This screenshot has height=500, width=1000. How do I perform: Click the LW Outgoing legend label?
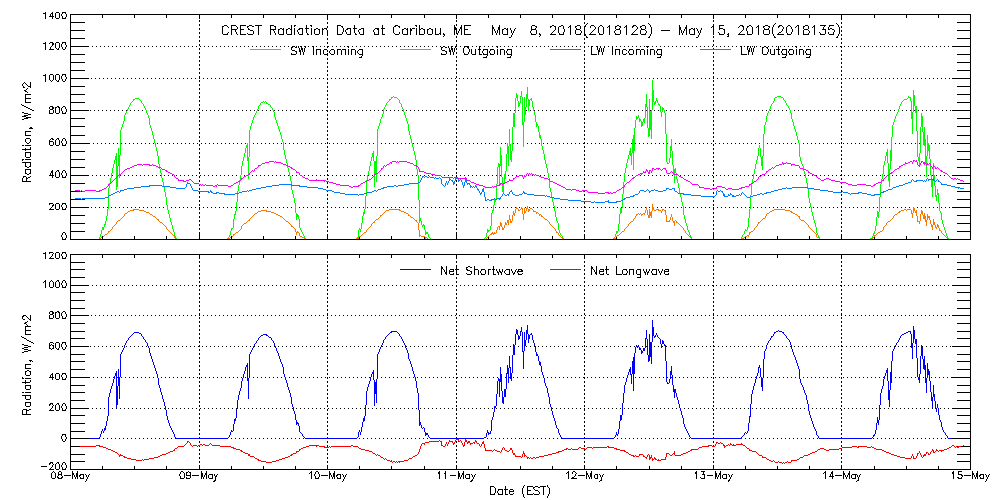click(775, 52)
